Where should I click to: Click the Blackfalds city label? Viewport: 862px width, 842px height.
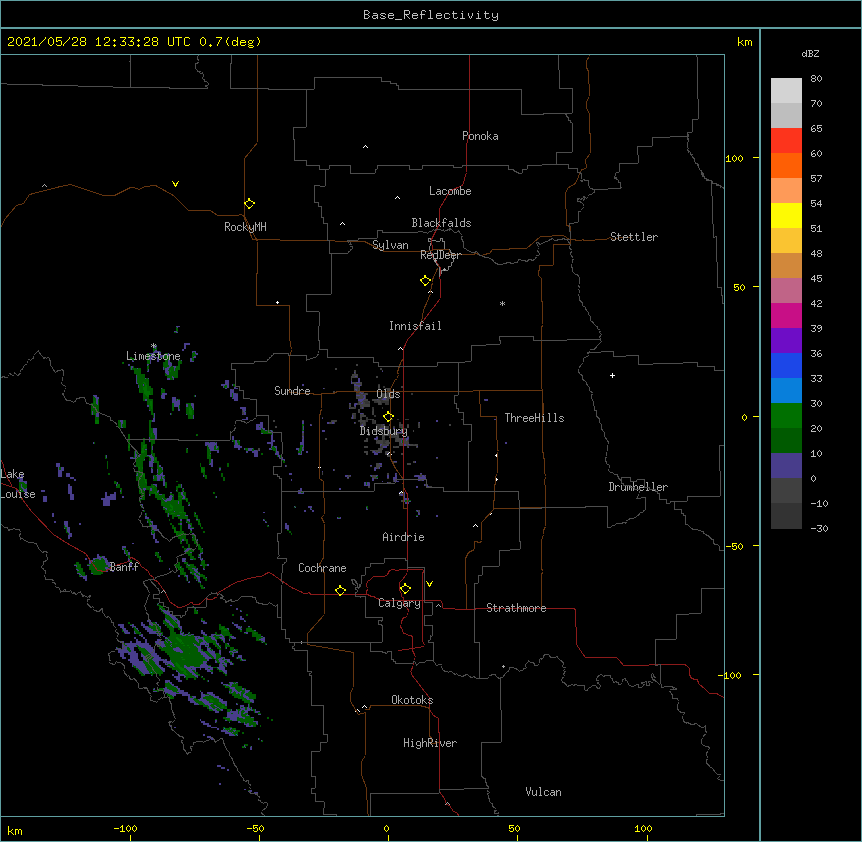click(441, 223)
